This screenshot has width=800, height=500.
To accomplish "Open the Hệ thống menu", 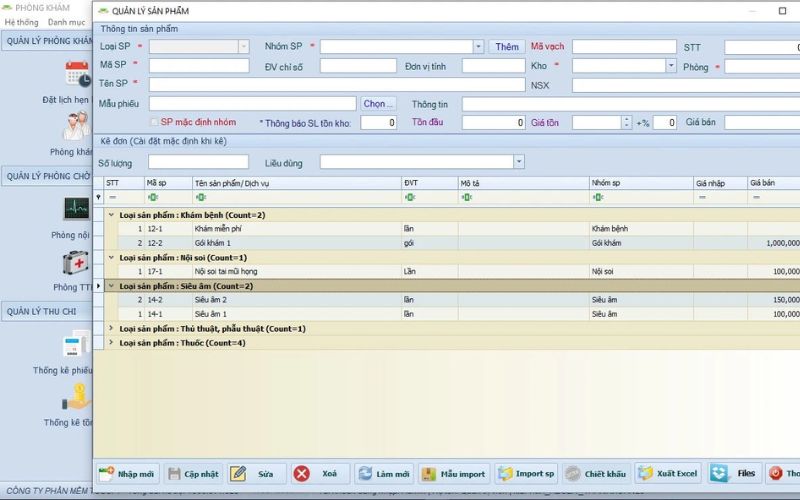I will point(21,22).
